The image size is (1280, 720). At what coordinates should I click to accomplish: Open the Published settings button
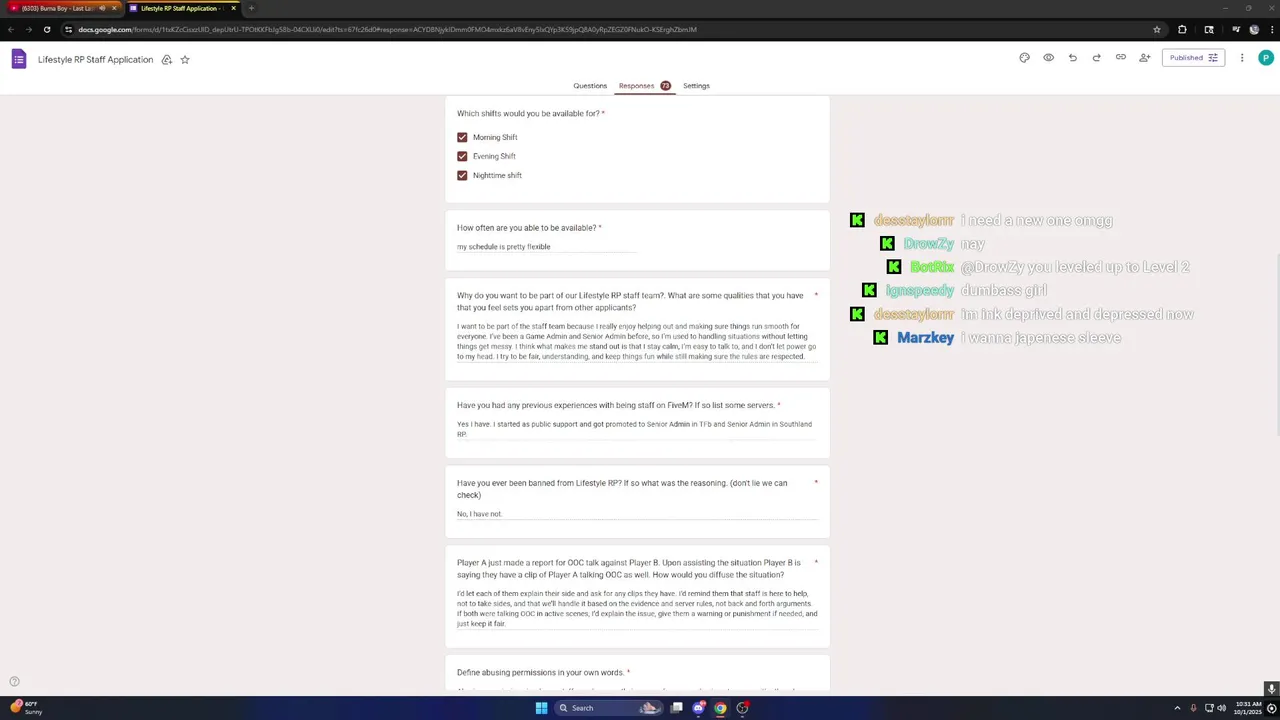[x=1193, y=58]
